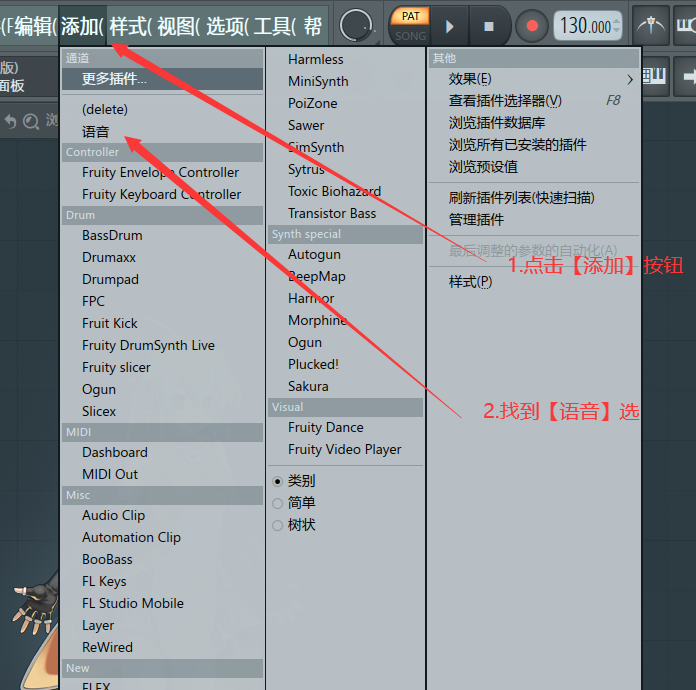Viewport: 696px width, 690px height.
Task: Choose Layer entry
Action: click(x=162, y=625)
